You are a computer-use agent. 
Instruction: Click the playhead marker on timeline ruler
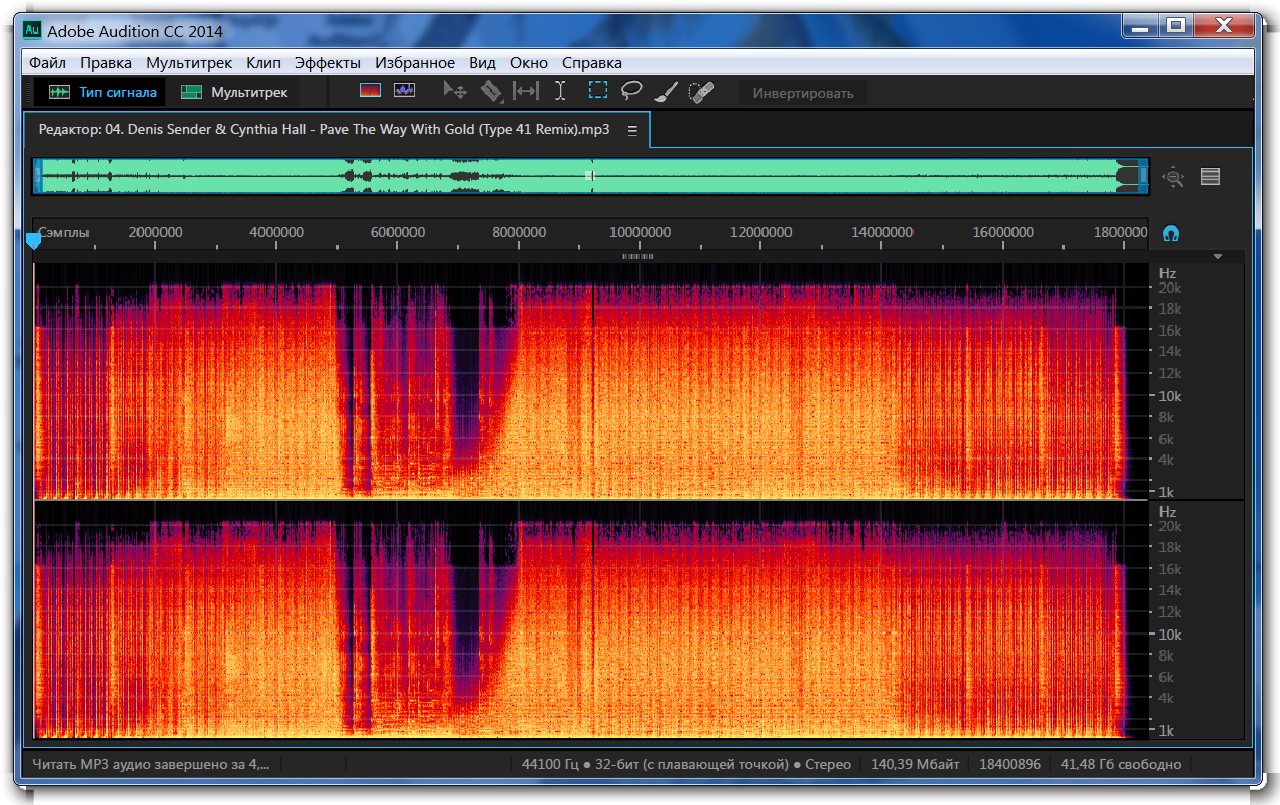33,241
